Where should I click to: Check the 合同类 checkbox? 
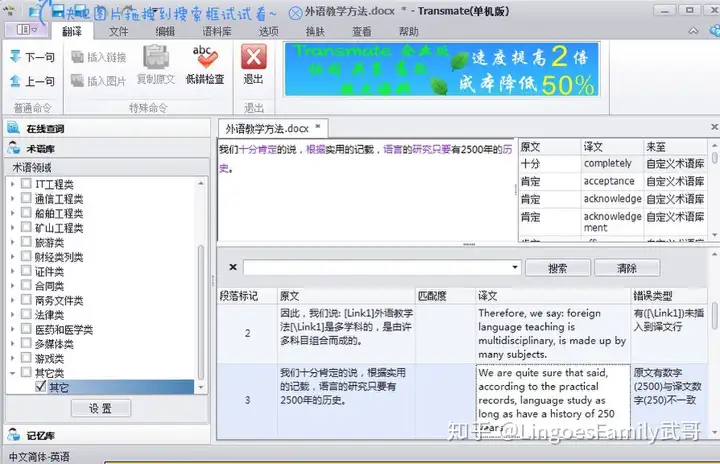(27, 285)
